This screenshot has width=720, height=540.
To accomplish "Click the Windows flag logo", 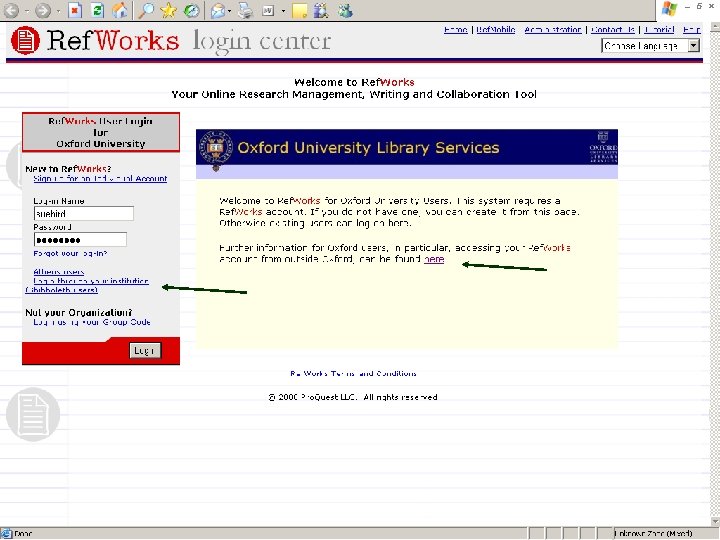I will [669, 8].
